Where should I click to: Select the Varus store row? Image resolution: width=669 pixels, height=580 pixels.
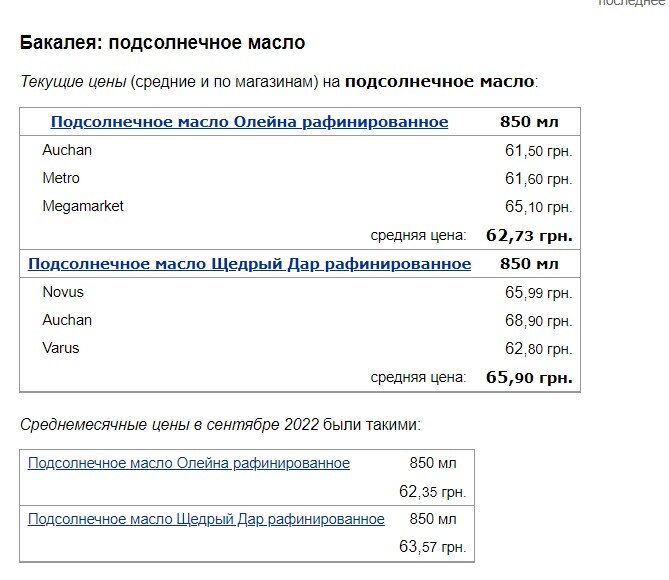[61, 348]
